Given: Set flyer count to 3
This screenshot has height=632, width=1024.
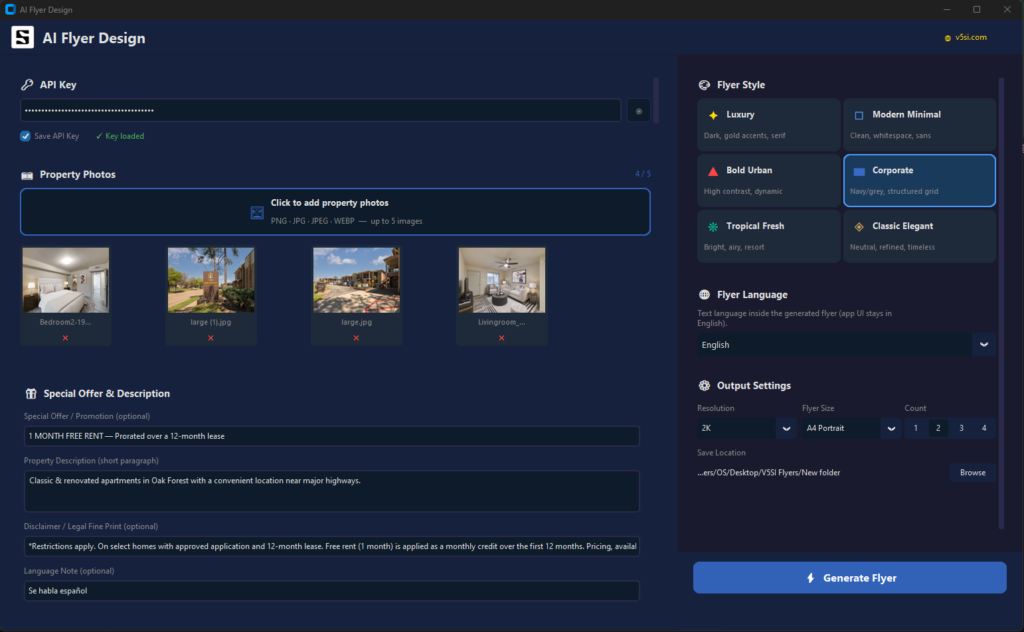Looking at the screenshot, I should 961,428.
